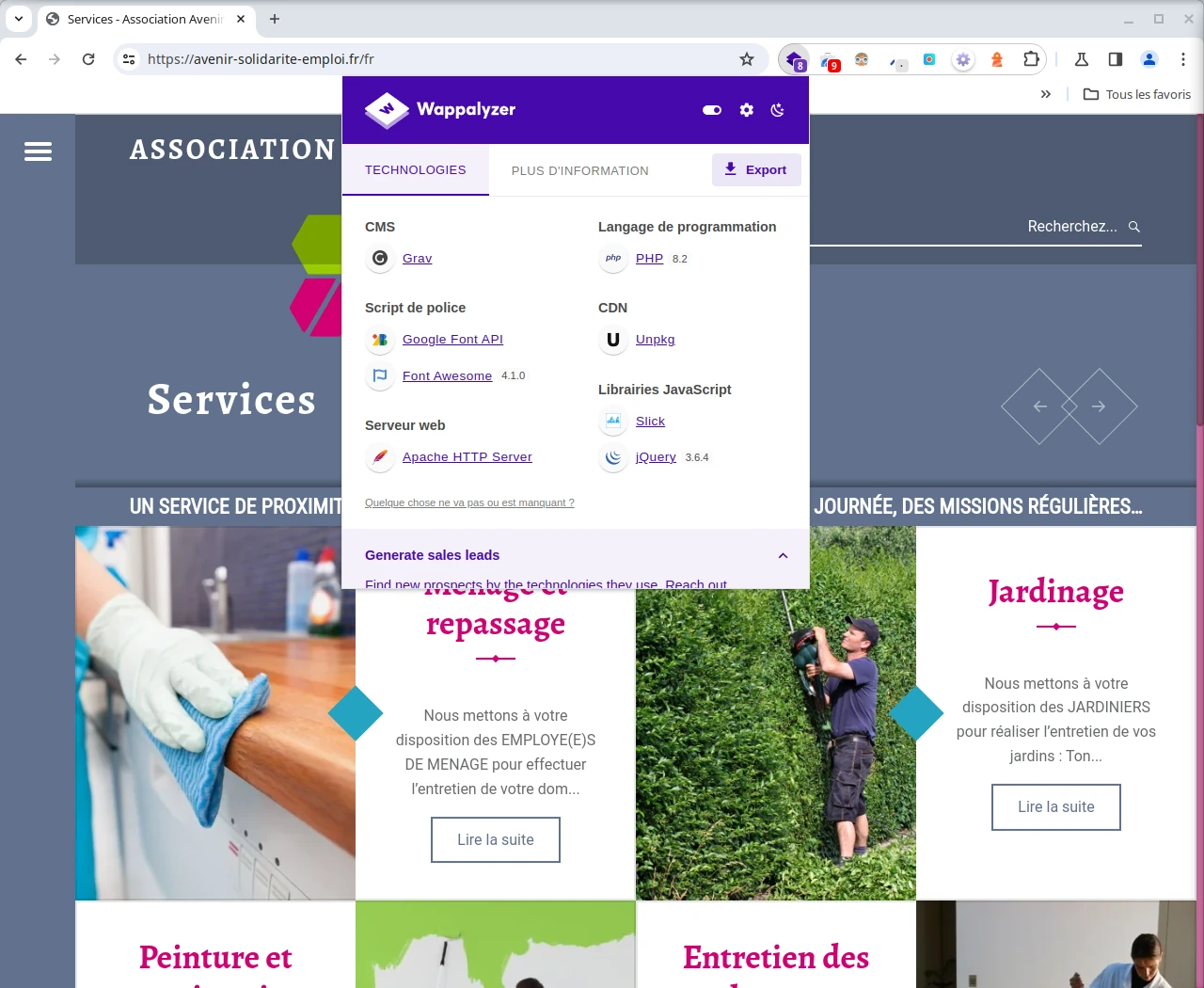The image size is (1204, 988).
Task: Open the PHP technology link
Action: [649, 258]
